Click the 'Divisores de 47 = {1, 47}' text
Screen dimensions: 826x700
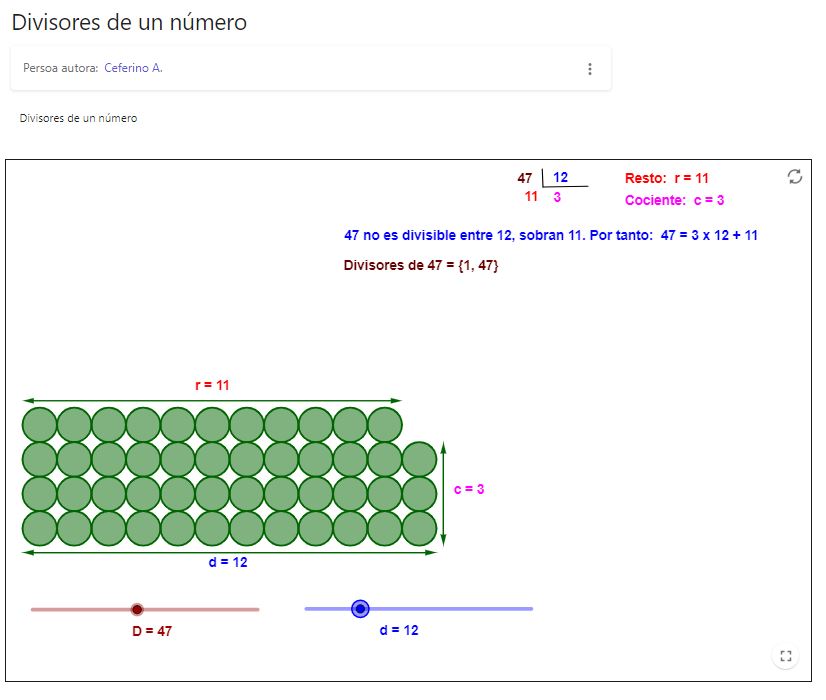pyautogui.click(x=421, y=265)
